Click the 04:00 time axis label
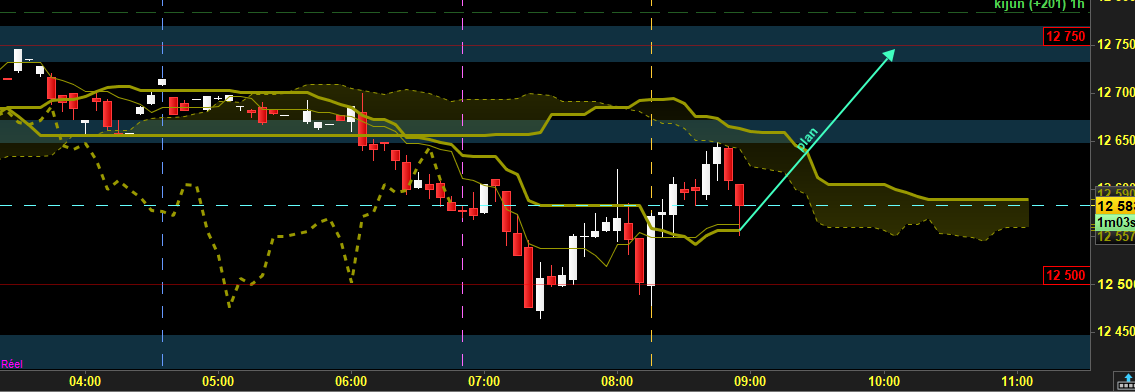Viewport: 1135px width, 392px height. click(84, 381)
